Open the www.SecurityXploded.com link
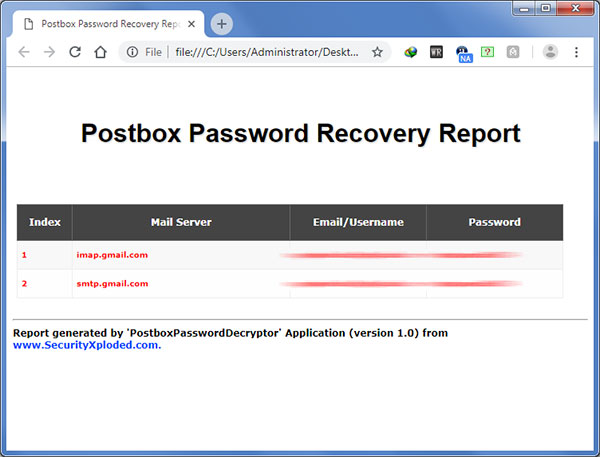 click(86, 345)
